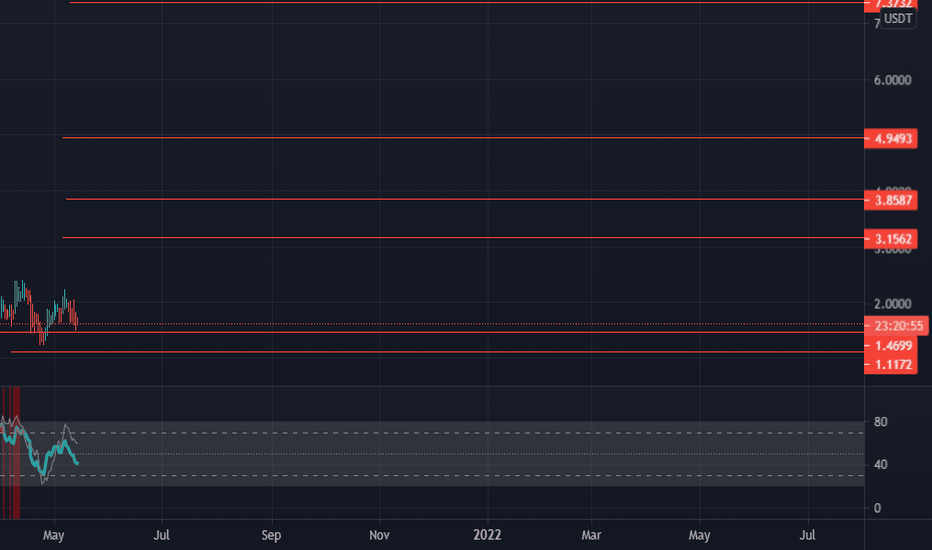Screen dimensions: 932x550
Task: Click the Mar label on time axis
Action: tap(591, 535)
